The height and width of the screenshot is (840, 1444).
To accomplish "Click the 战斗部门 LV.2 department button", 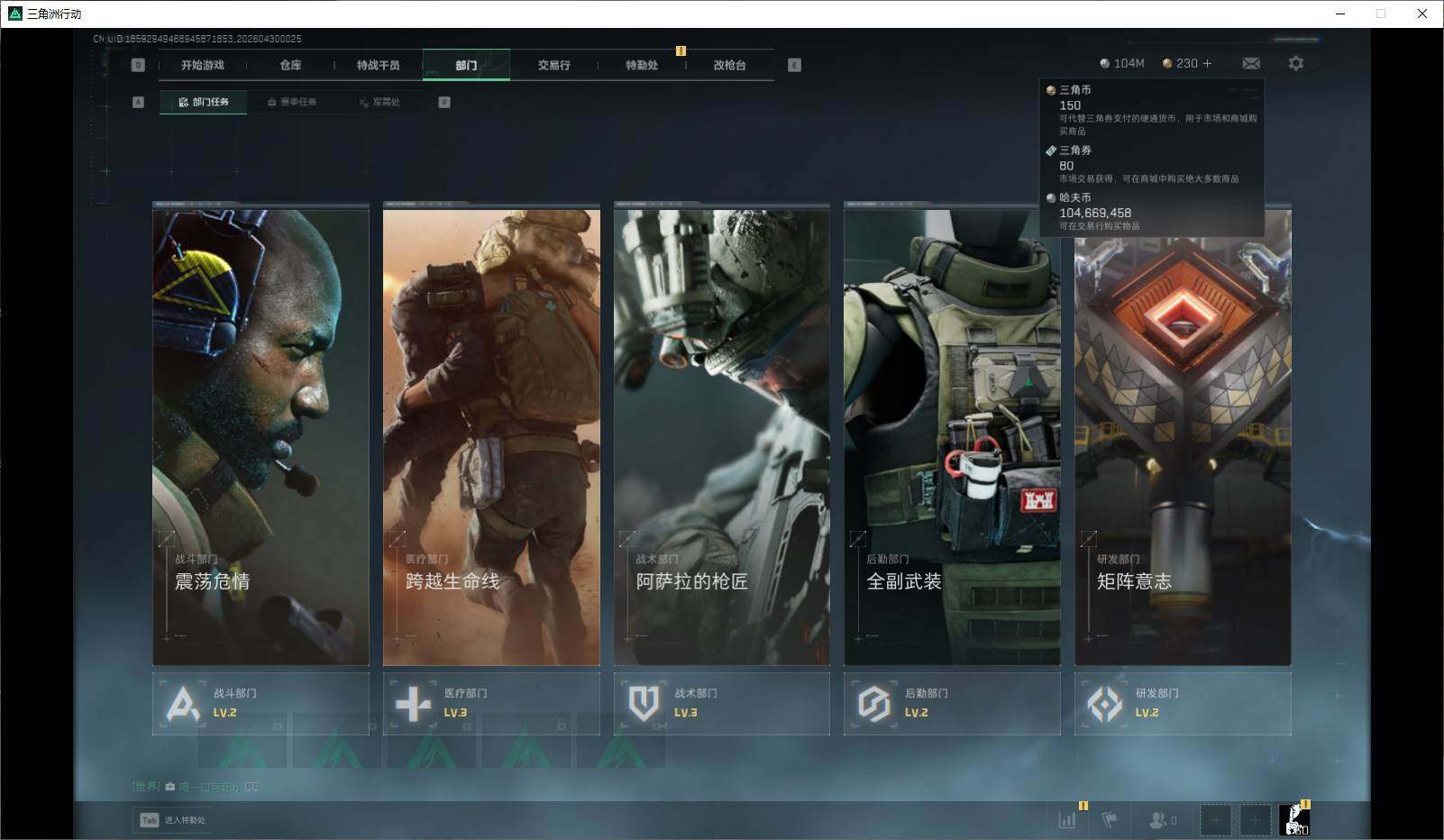I will tap(260, 703).
